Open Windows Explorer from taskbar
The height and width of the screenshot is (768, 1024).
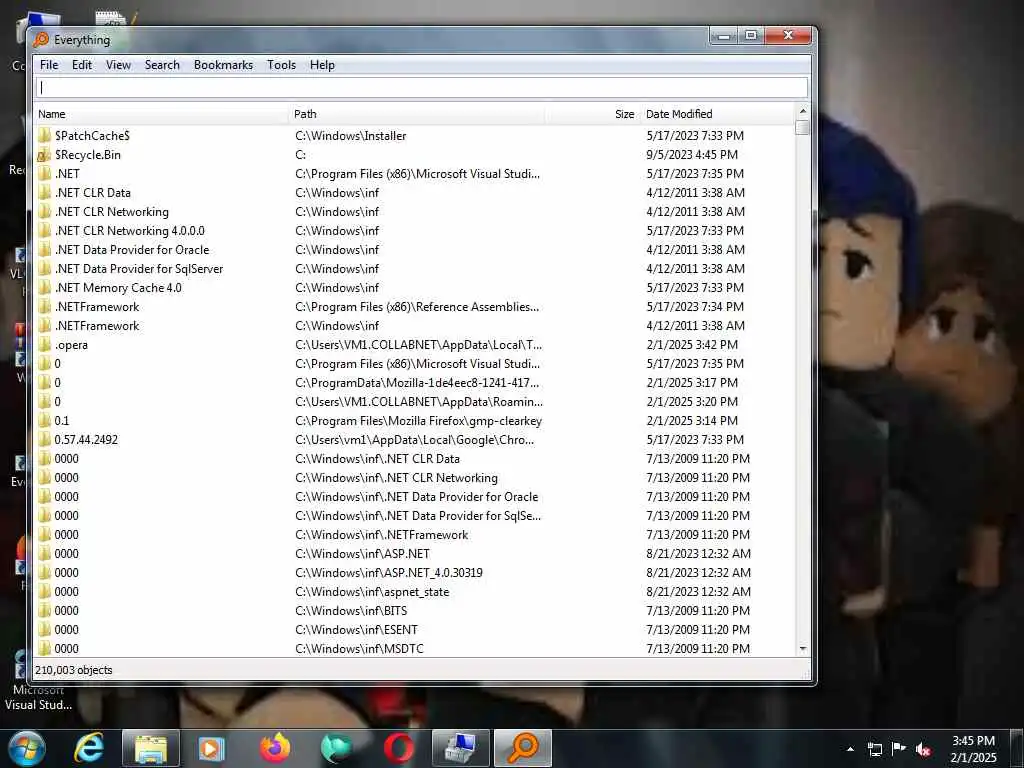click(x=151, y=748)
